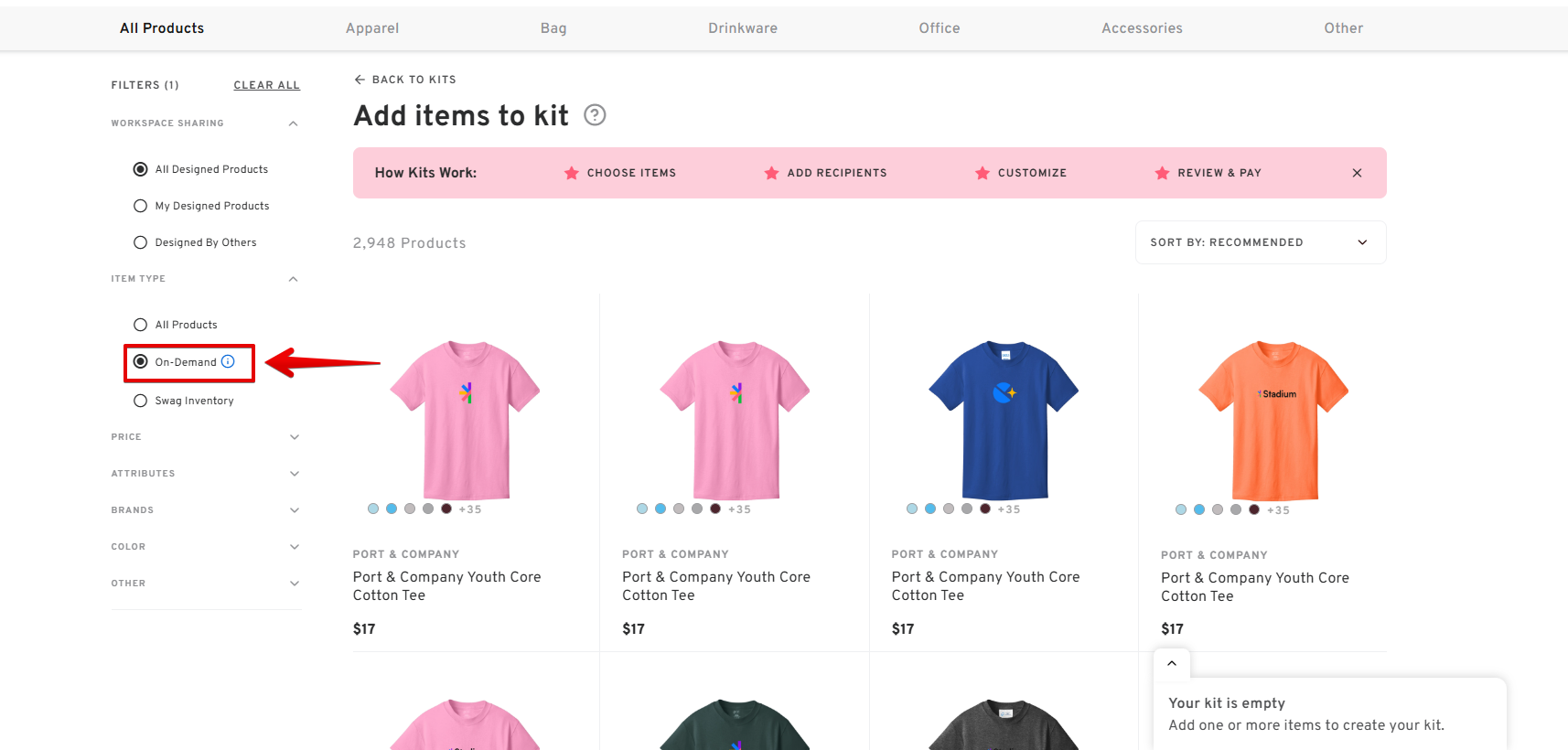Switch to the All Products tab
Image resolution: width=1568 pixels, height=750 pixels.
pos(162,28)
